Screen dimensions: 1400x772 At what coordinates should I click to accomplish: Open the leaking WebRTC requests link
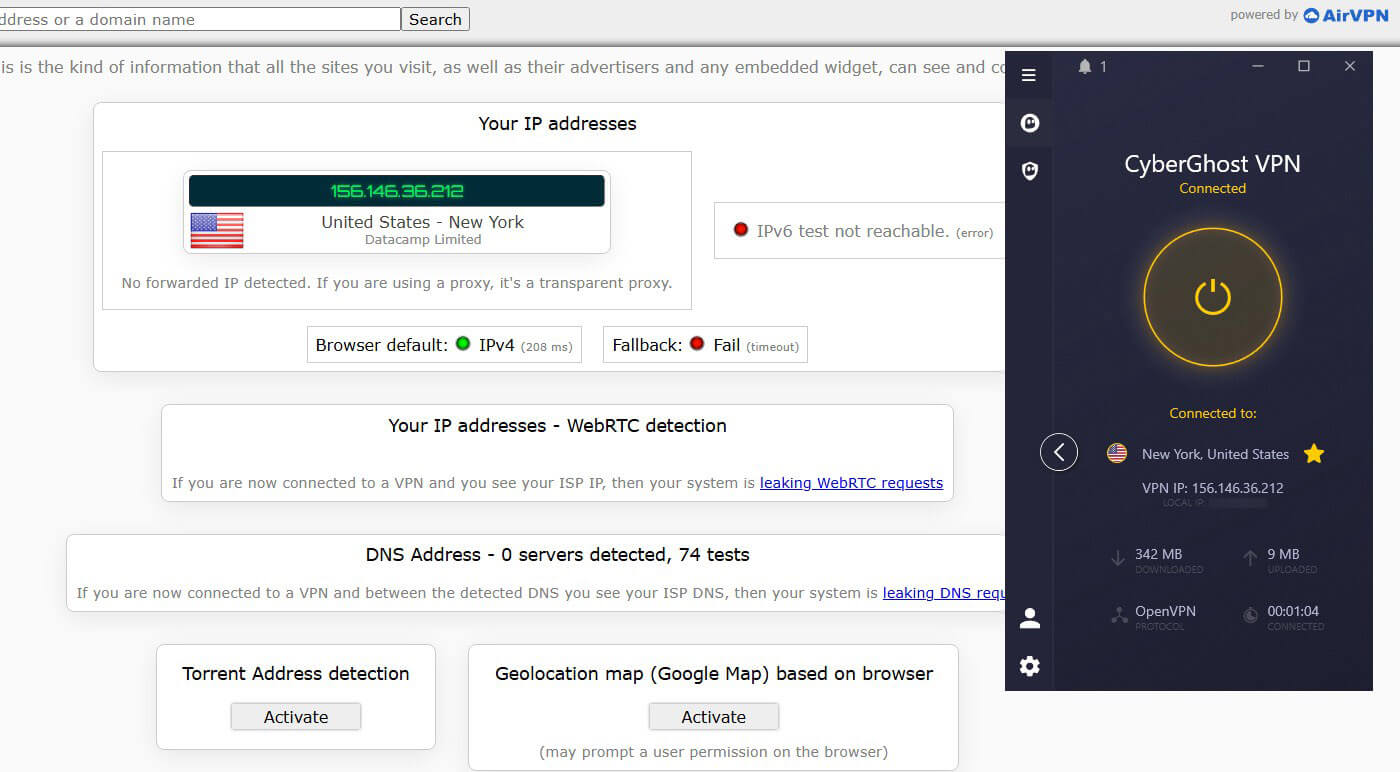851,483
